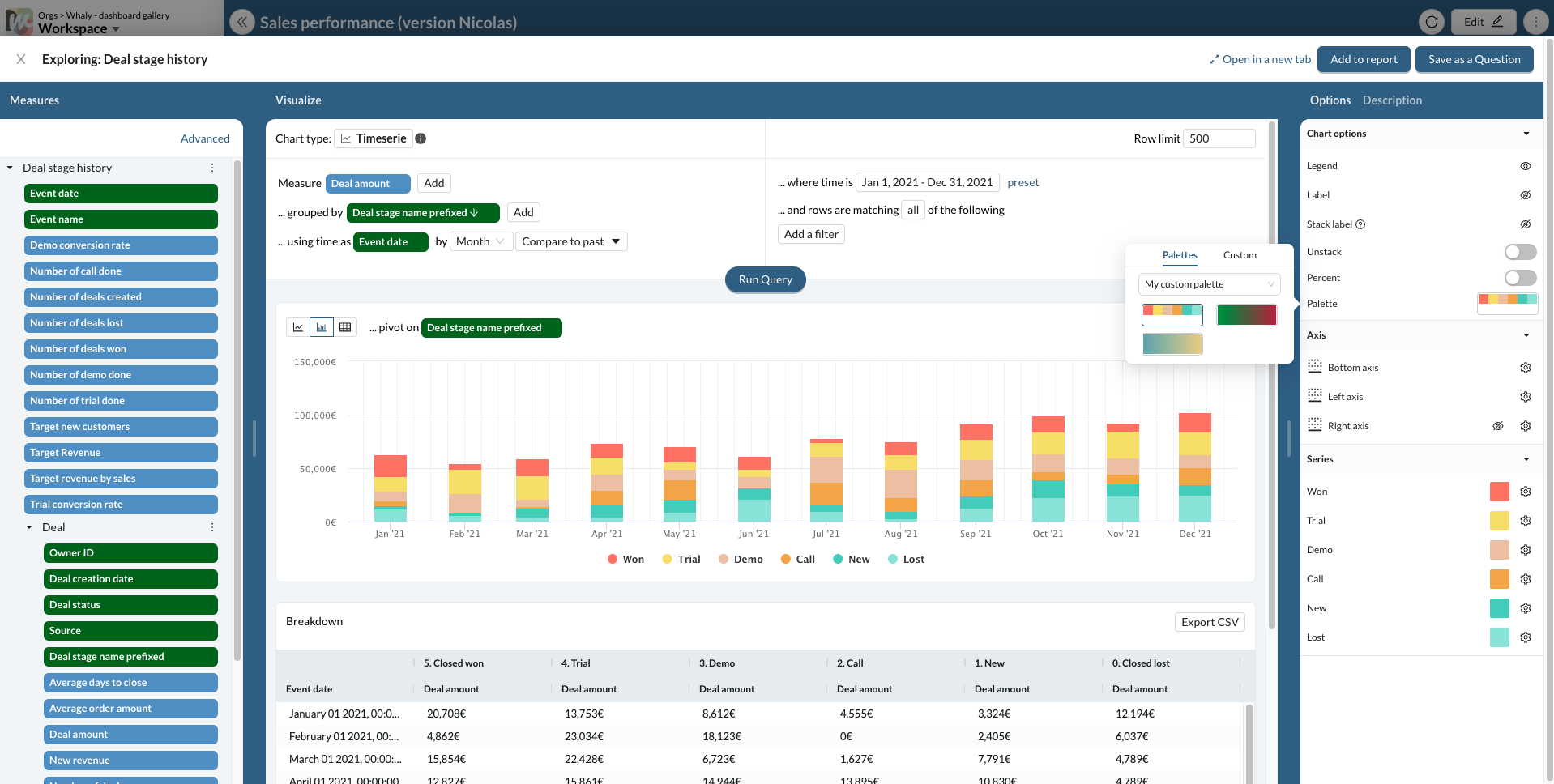Switch to the Description tab
Viewport: 1554px width, 784px height.
(1392, 100)
